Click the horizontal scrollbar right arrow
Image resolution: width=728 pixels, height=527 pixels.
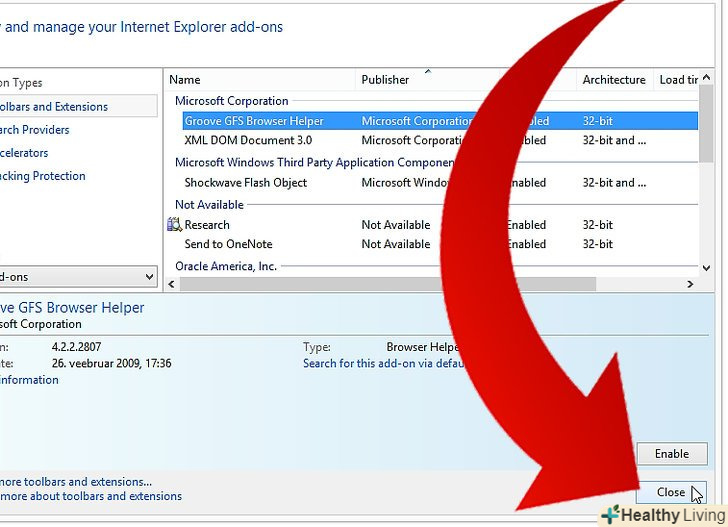point(690,284)
